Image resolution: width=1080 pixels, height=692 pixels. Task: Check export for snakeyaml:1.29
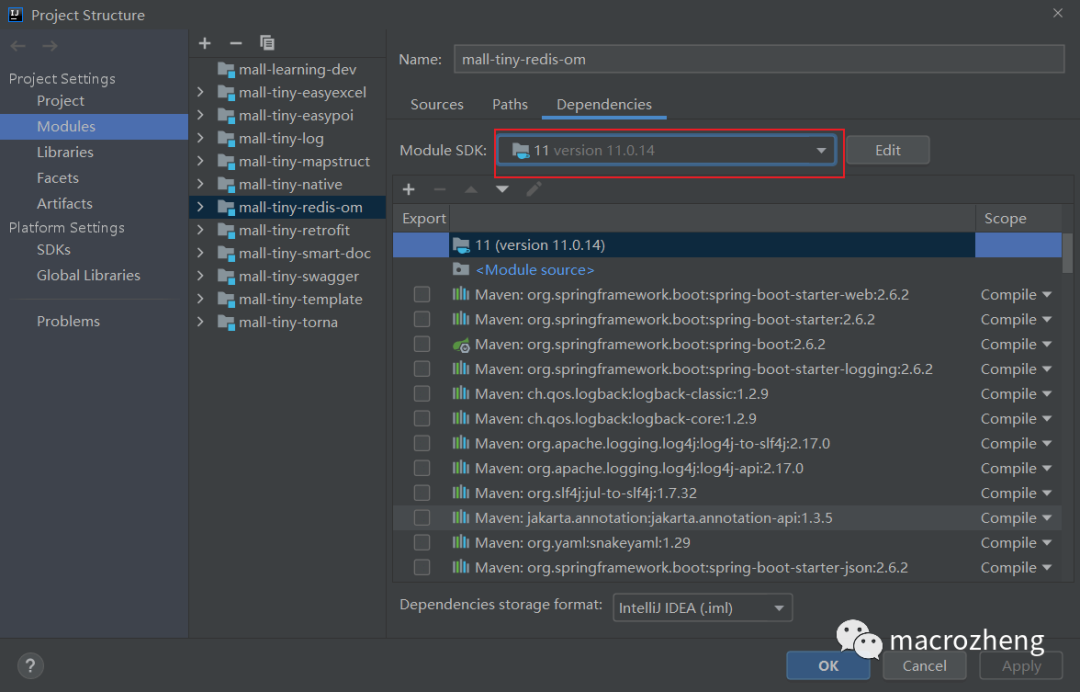pyautogui.click(x=422, y=543)
